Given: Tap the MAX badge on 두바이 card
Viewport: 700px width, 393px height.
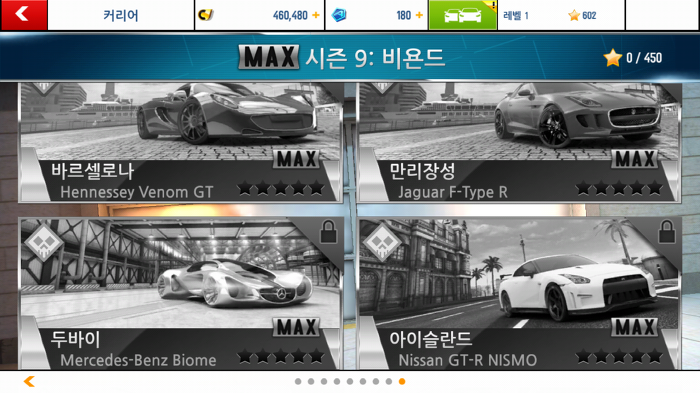Looking at the screenshot, I should tap(296, 327).
